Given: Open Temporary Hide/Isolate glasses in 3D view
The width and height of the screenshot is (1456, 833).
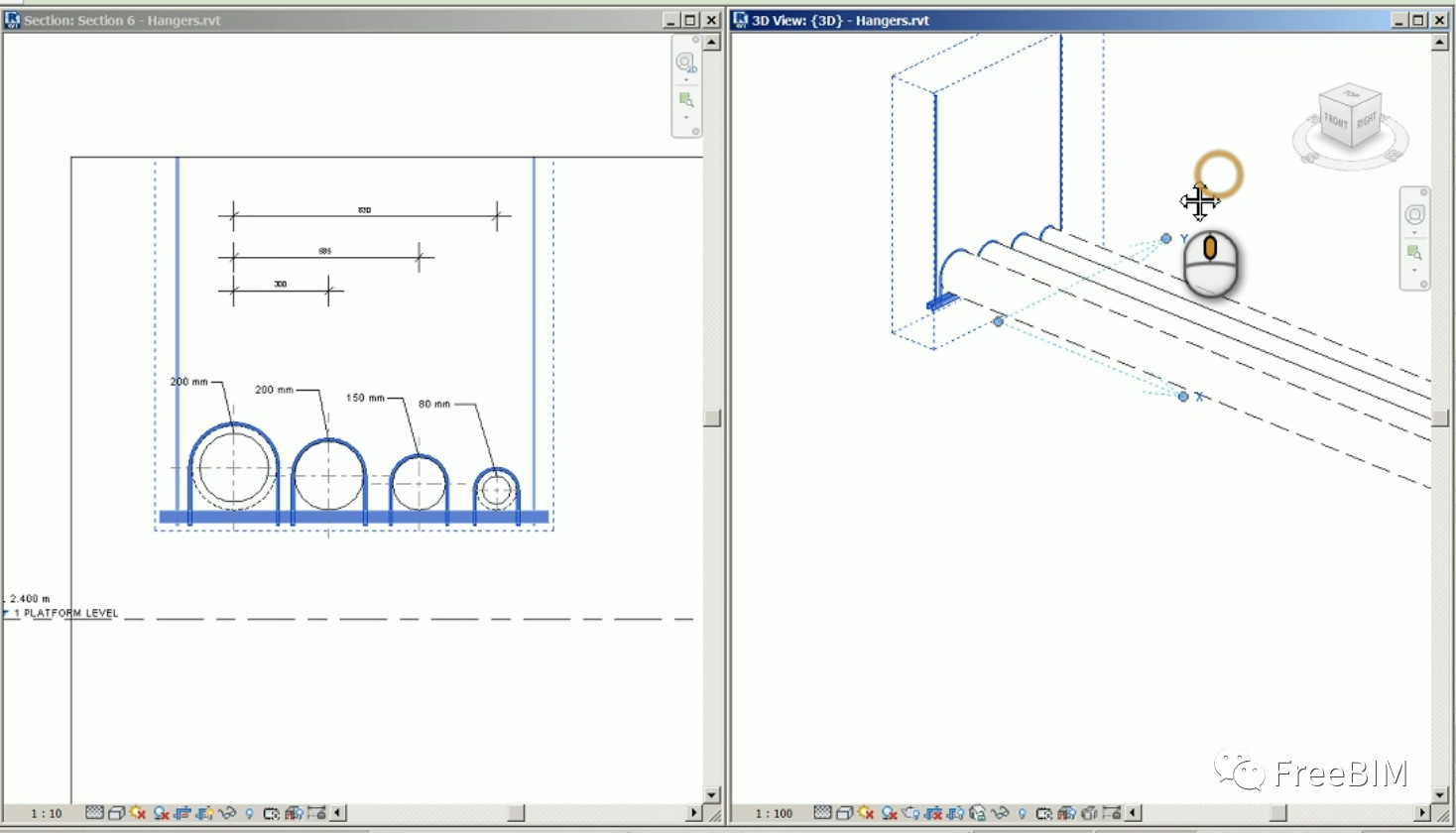Looking at the screenshot, I should [1000, 813].
